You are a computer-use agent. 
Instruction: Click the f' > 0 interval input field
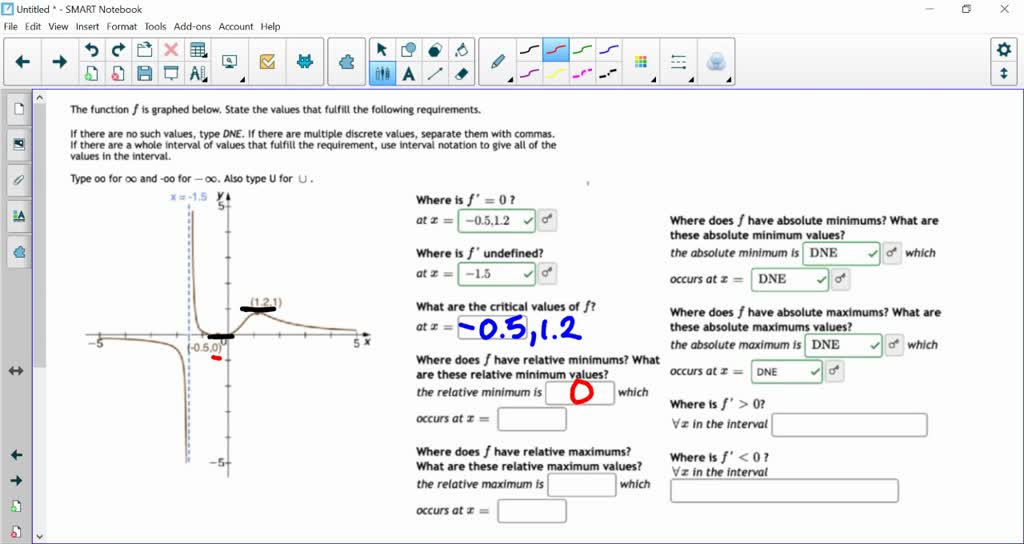tap(849, 424)
